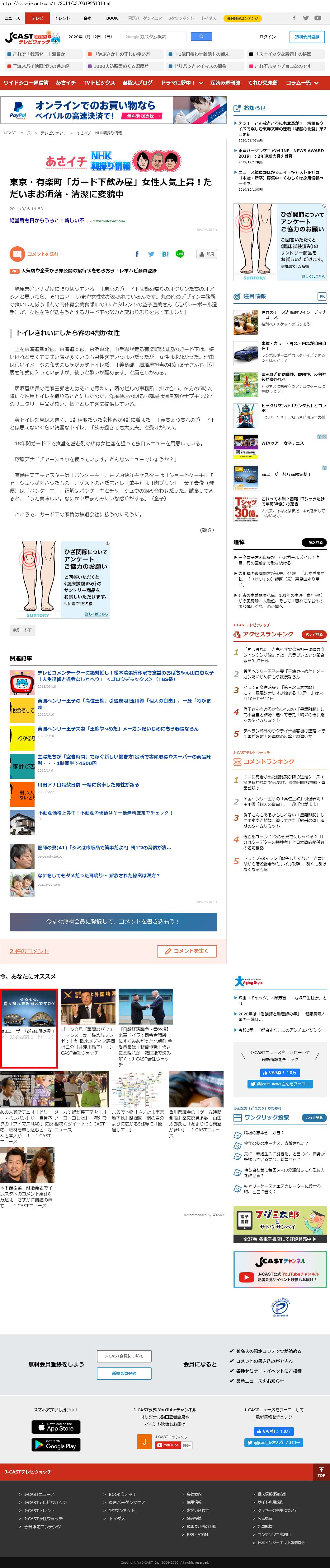Click もっと見る beside アクセスランキング

[314, 634]
